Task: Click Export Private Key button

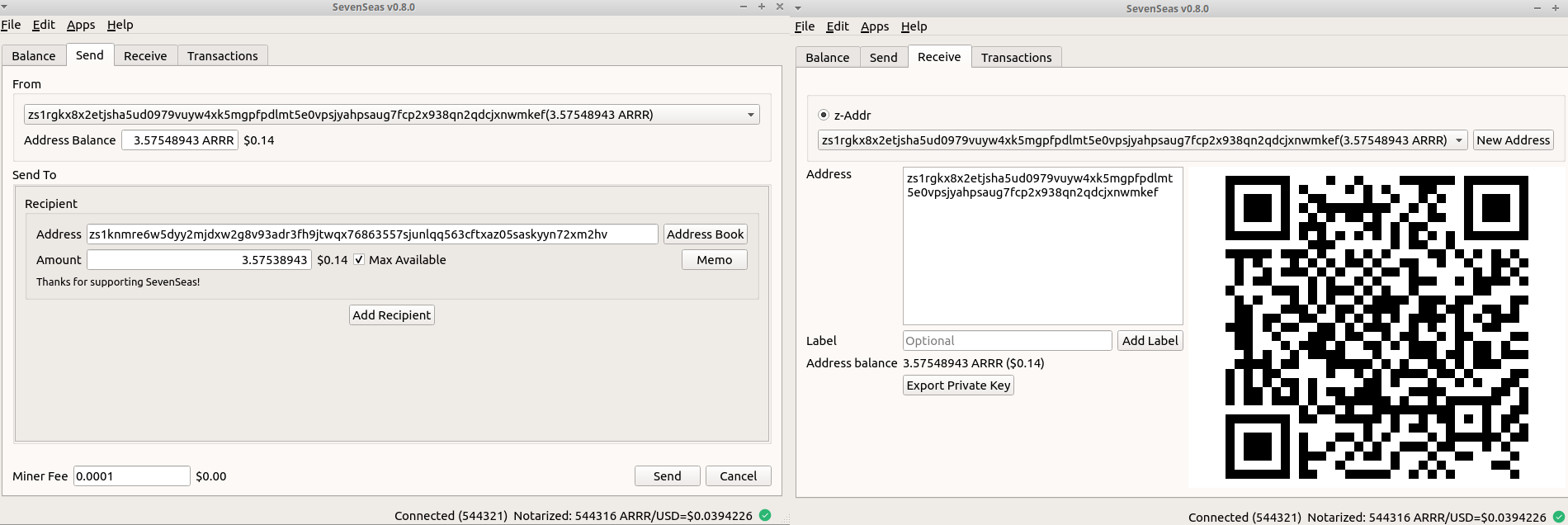Action: (x=958, y=385)
